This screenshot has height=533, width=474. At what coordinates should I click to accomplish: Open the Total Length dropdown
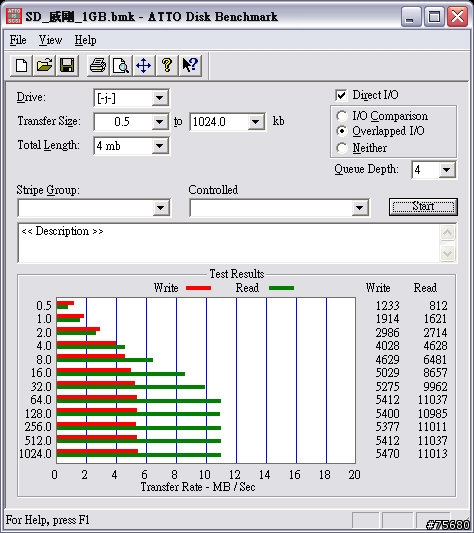[x=159, y=146]
